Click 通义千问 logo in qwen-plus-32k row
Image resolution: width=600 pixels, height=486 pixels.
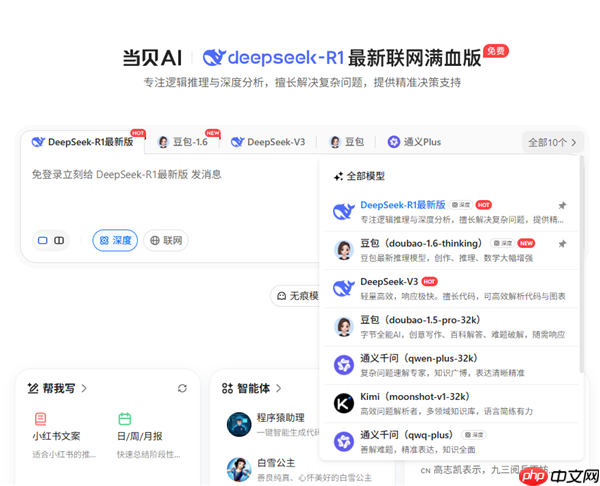344,365
